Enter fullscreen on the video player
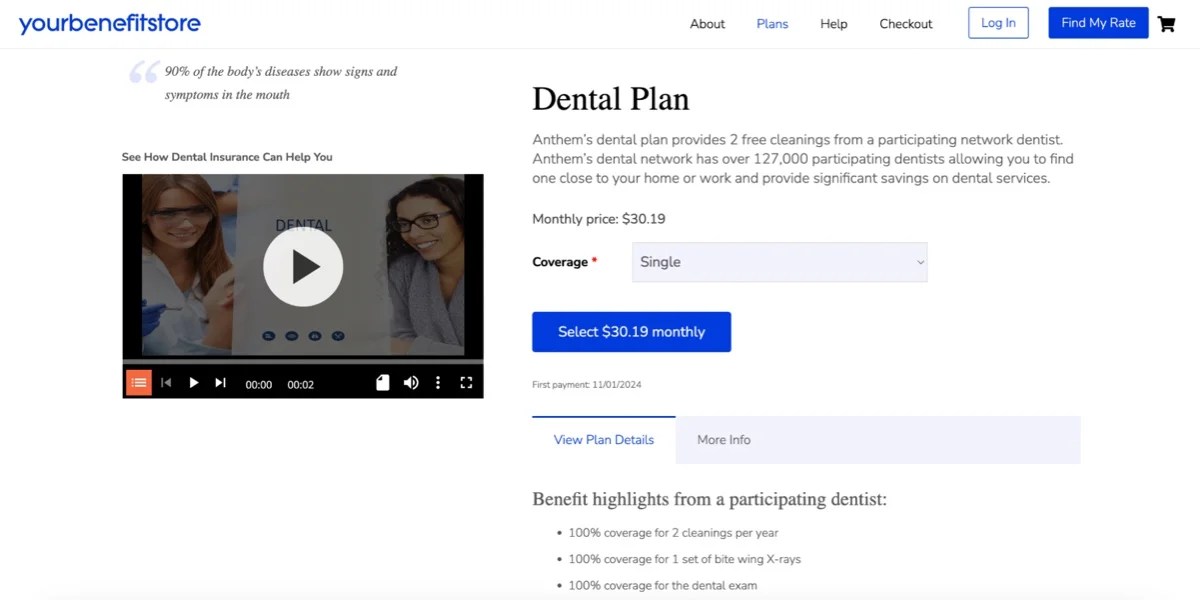 coord(464,382)
